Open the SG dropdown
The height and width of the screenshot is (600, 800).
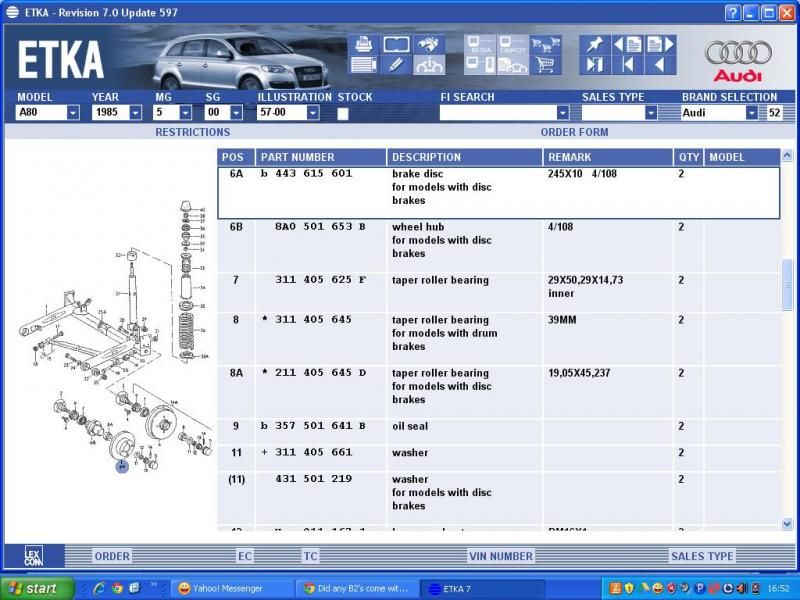[x=236, y=113]
